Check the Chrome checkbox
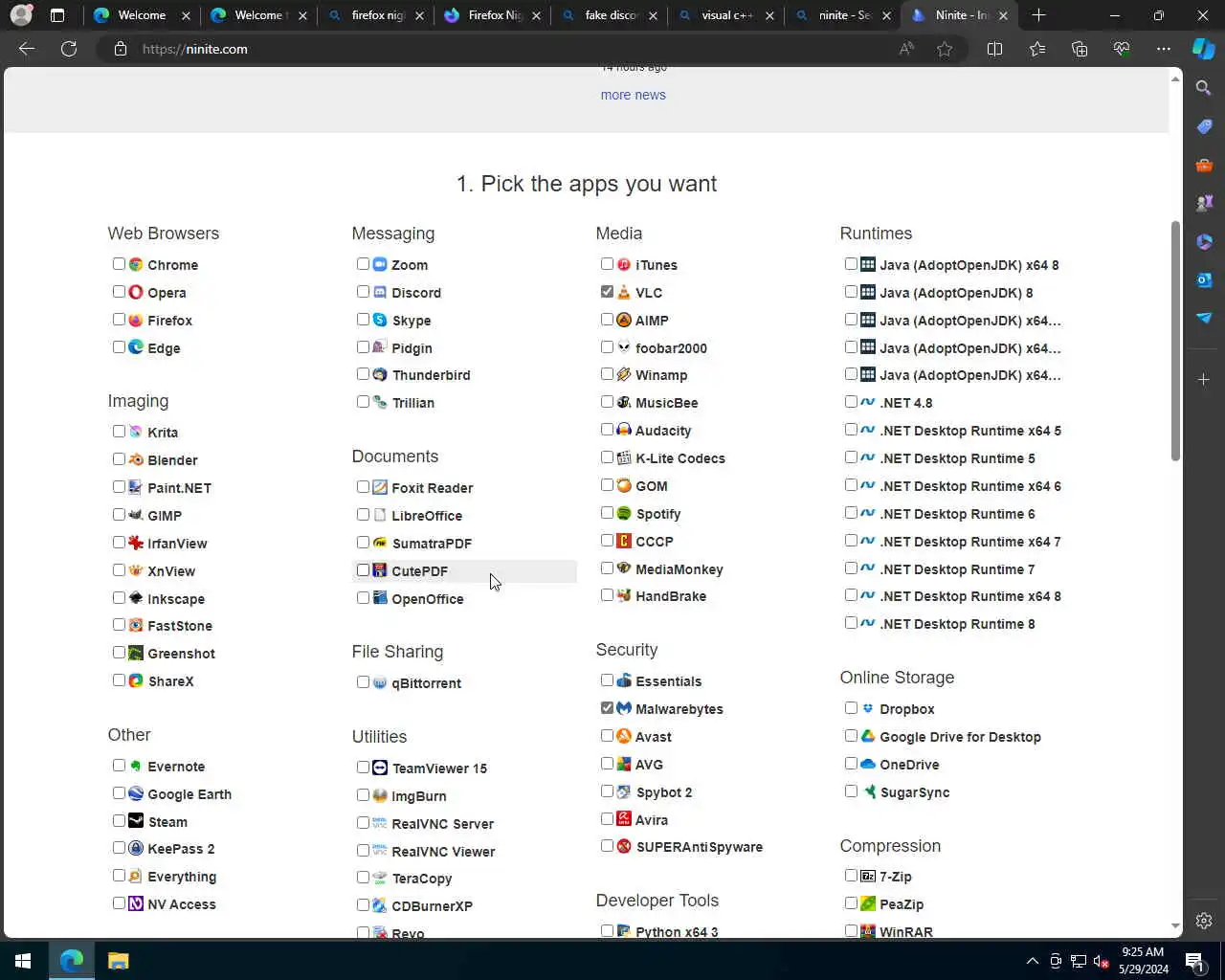The image size is (1225, 980). 119,264
